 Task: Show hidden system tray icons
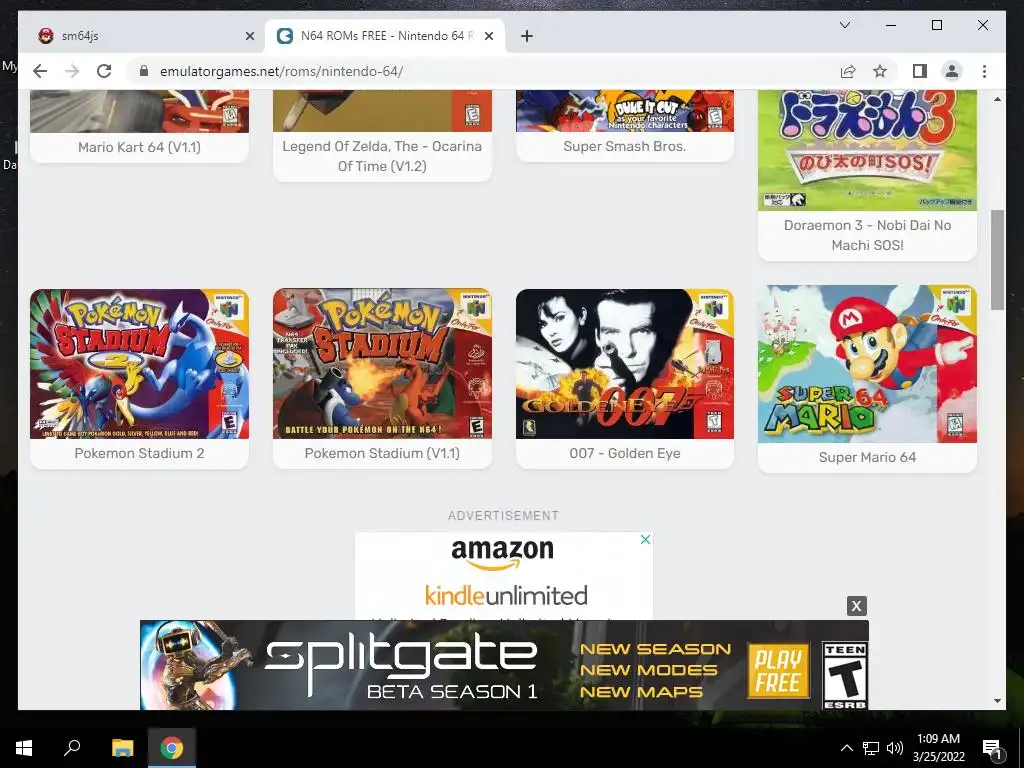point(846,748)
